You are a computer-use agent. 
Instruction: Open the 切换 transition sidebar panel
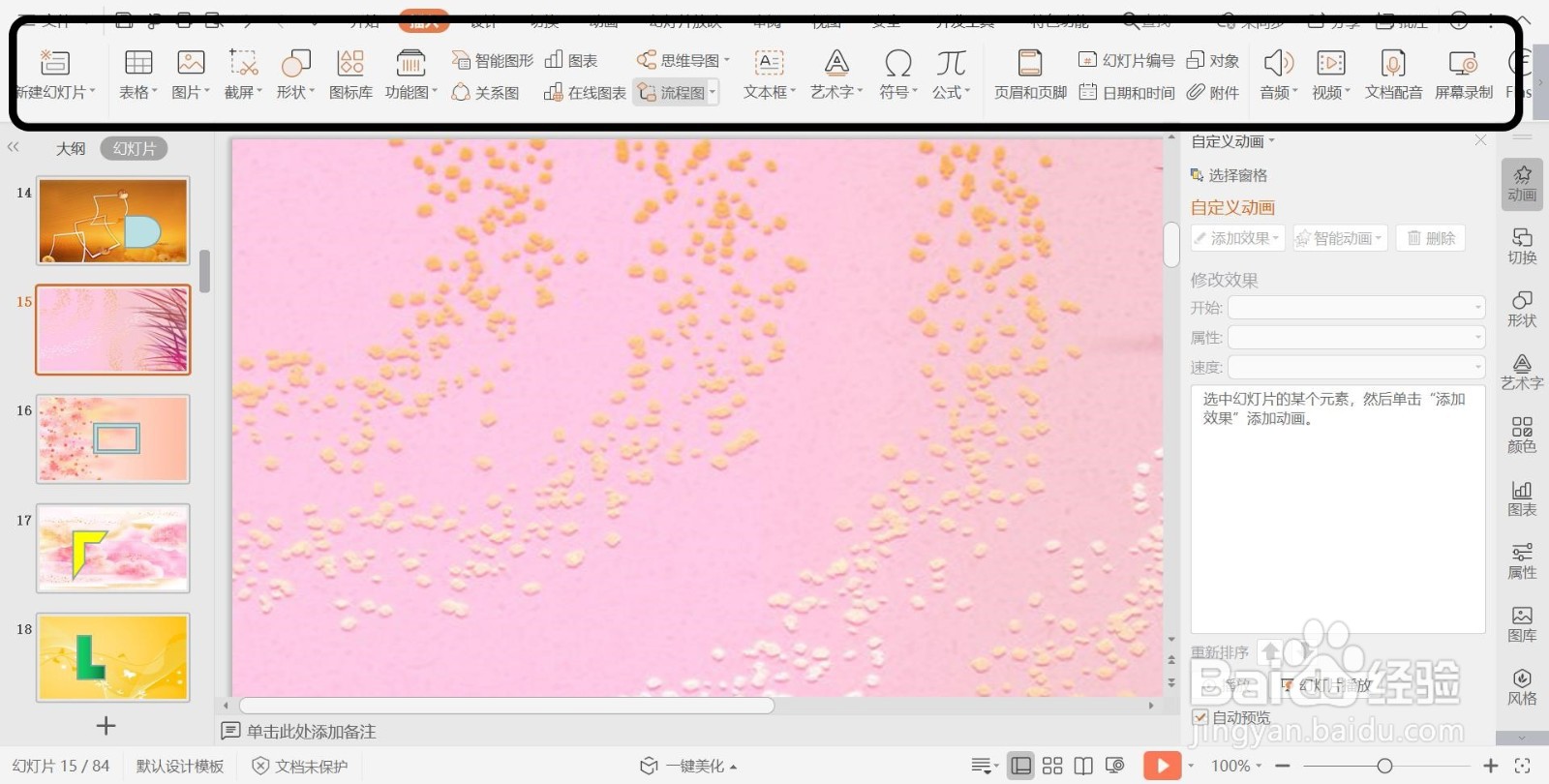[1522, 246]
